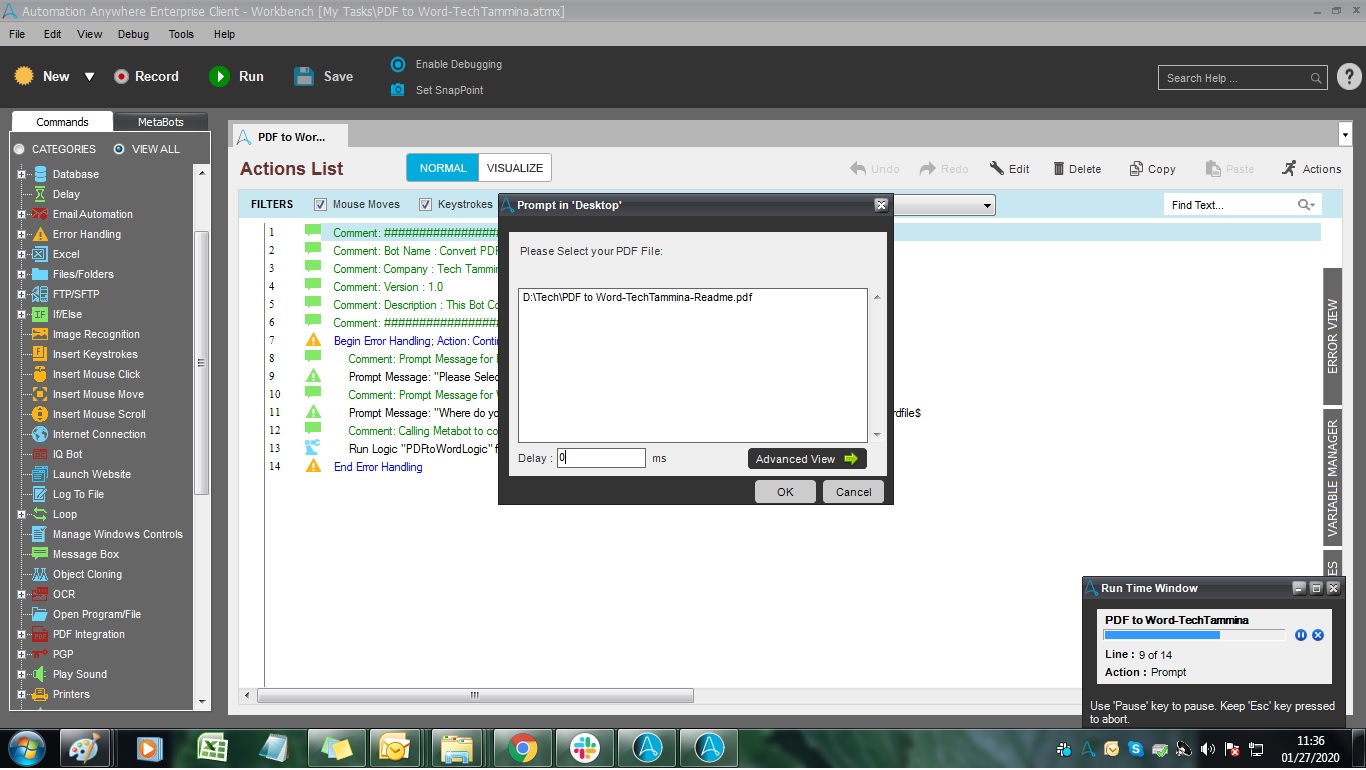Click the Internet Connection globe icon
1366x770 pixels.
tap(40, 434)
